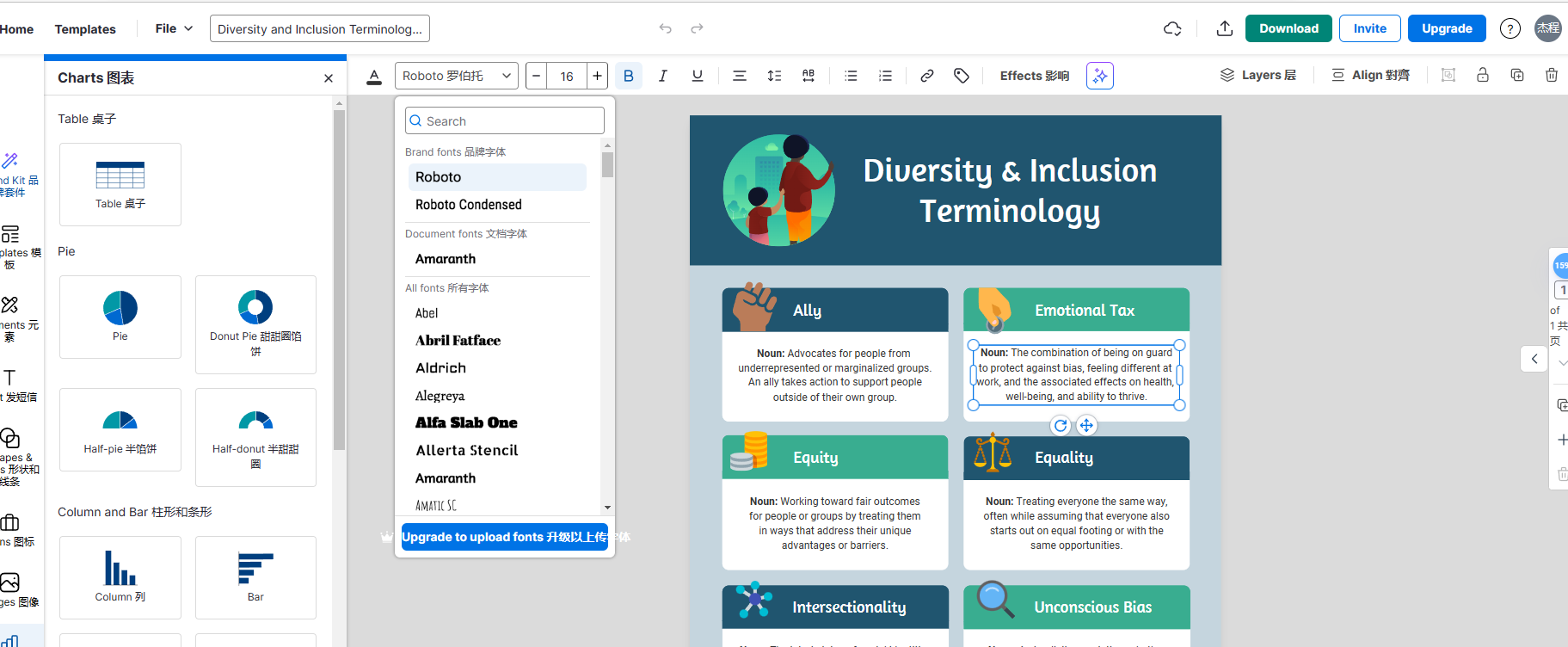The height and width of the screenshot is (647, 1568).
Task: Insert a Pie chart
Action: tap(120, 317)
